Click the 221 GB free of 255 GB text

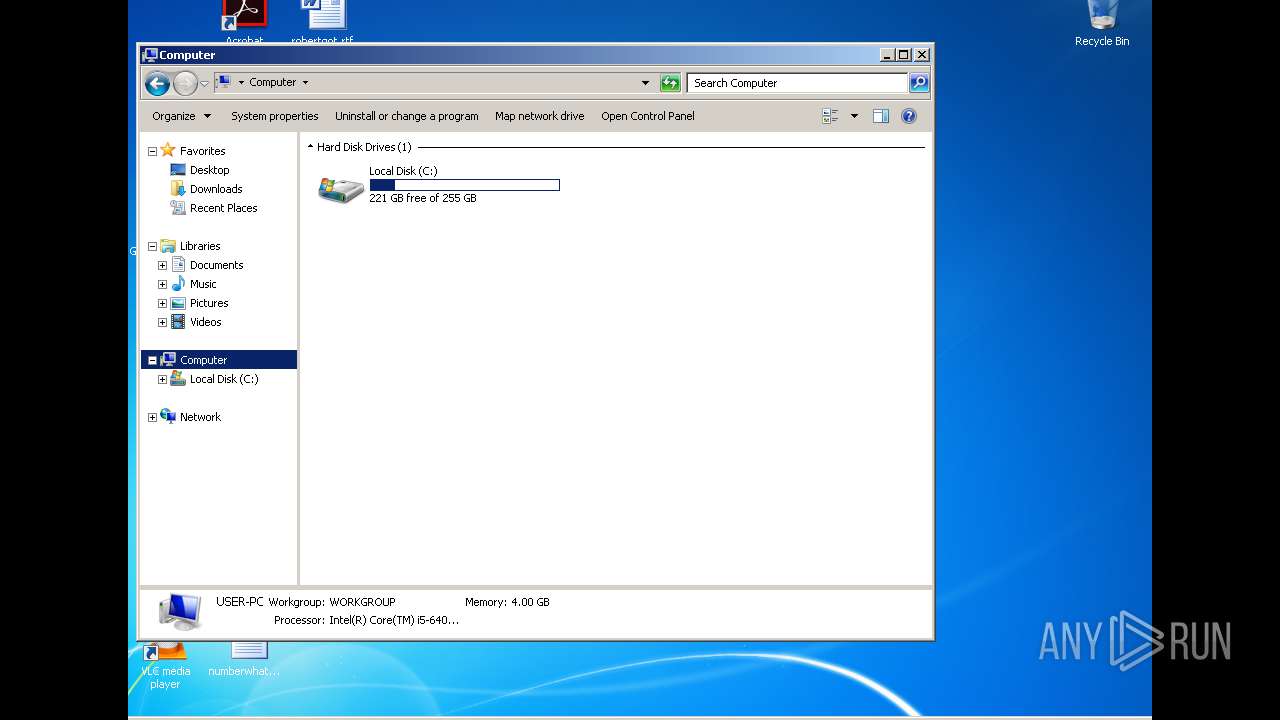[423, 198]
